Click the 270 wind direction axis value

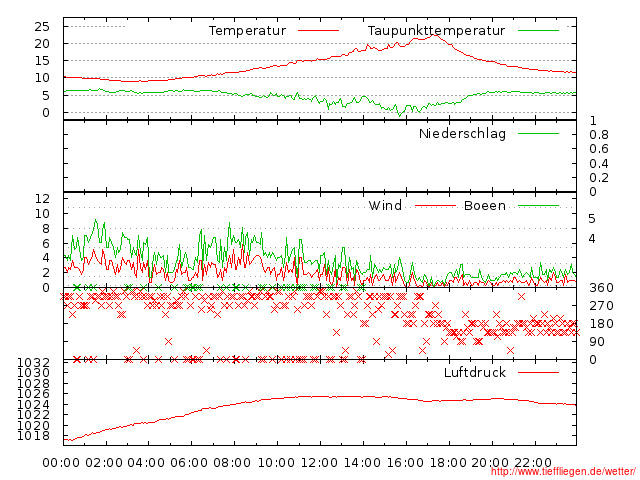[x=601, y=306]
